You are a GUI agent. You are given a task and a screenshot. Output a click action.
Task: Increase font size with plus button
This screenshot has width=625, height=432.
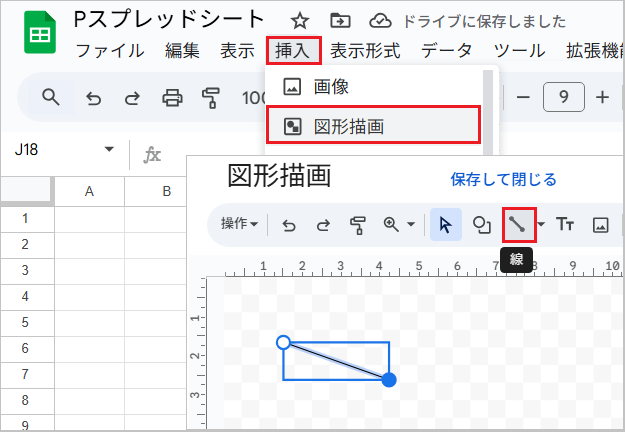point(602,97)
